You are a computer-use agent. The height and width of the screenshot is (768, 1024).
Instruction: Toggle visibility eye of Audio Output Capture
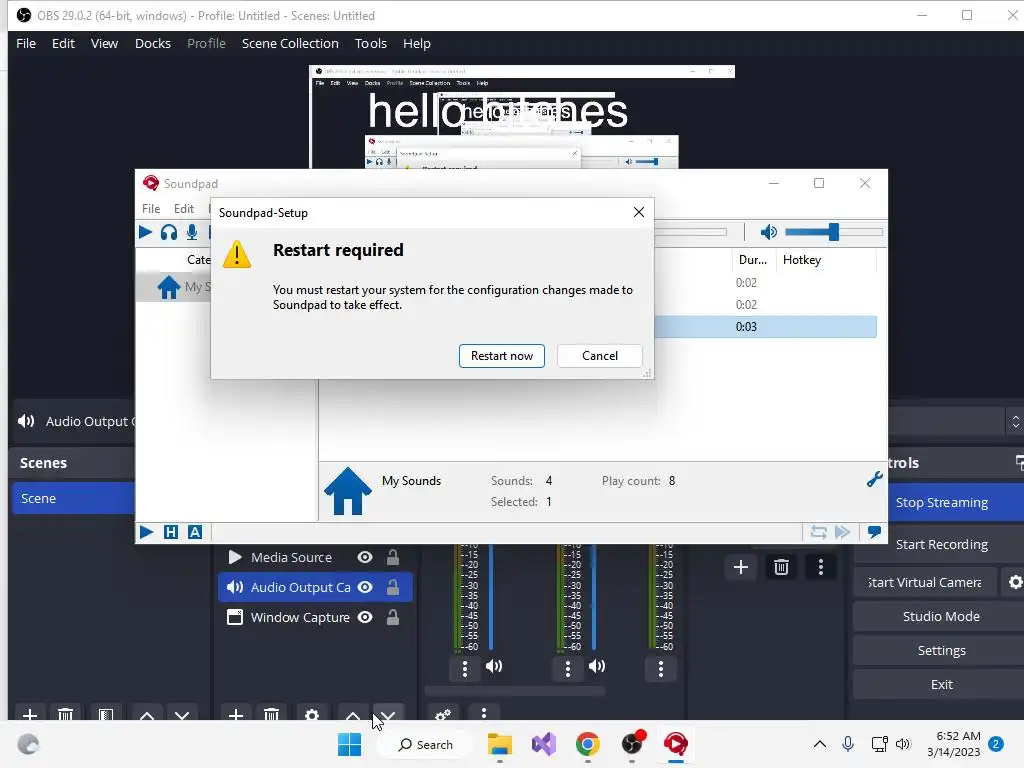(365, 587)
